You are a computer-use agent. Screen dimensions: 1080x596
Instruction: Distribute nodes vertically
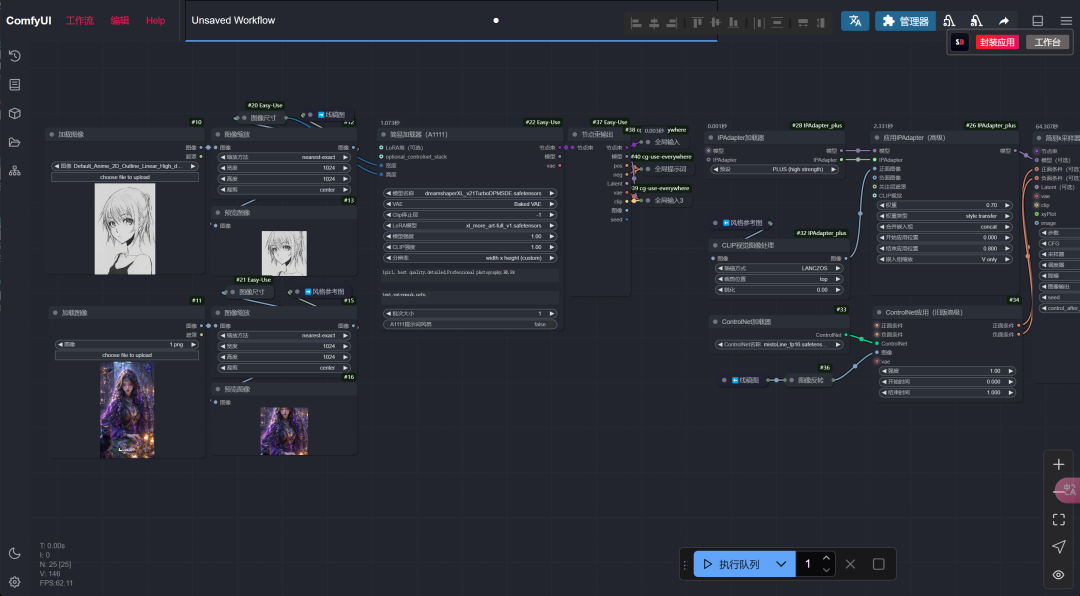click(x=777, y=23)
